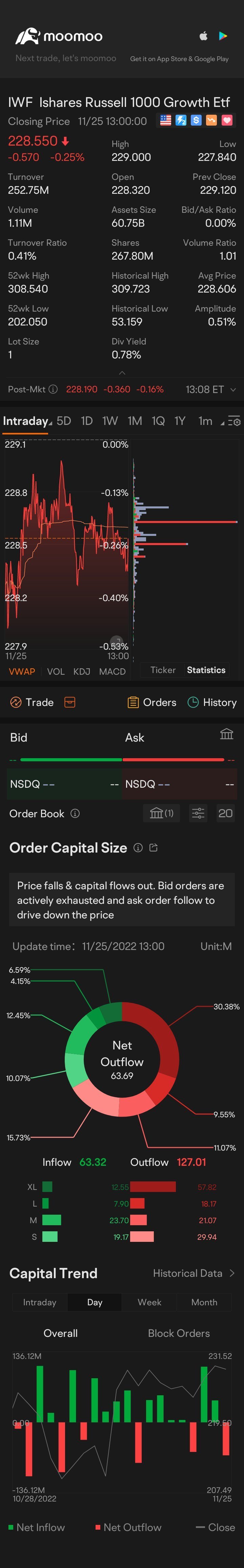Image resolution: width=244 pixels, height=1568 pixels.
Task: Toggle the Block Orders view
Action: 178,1333
